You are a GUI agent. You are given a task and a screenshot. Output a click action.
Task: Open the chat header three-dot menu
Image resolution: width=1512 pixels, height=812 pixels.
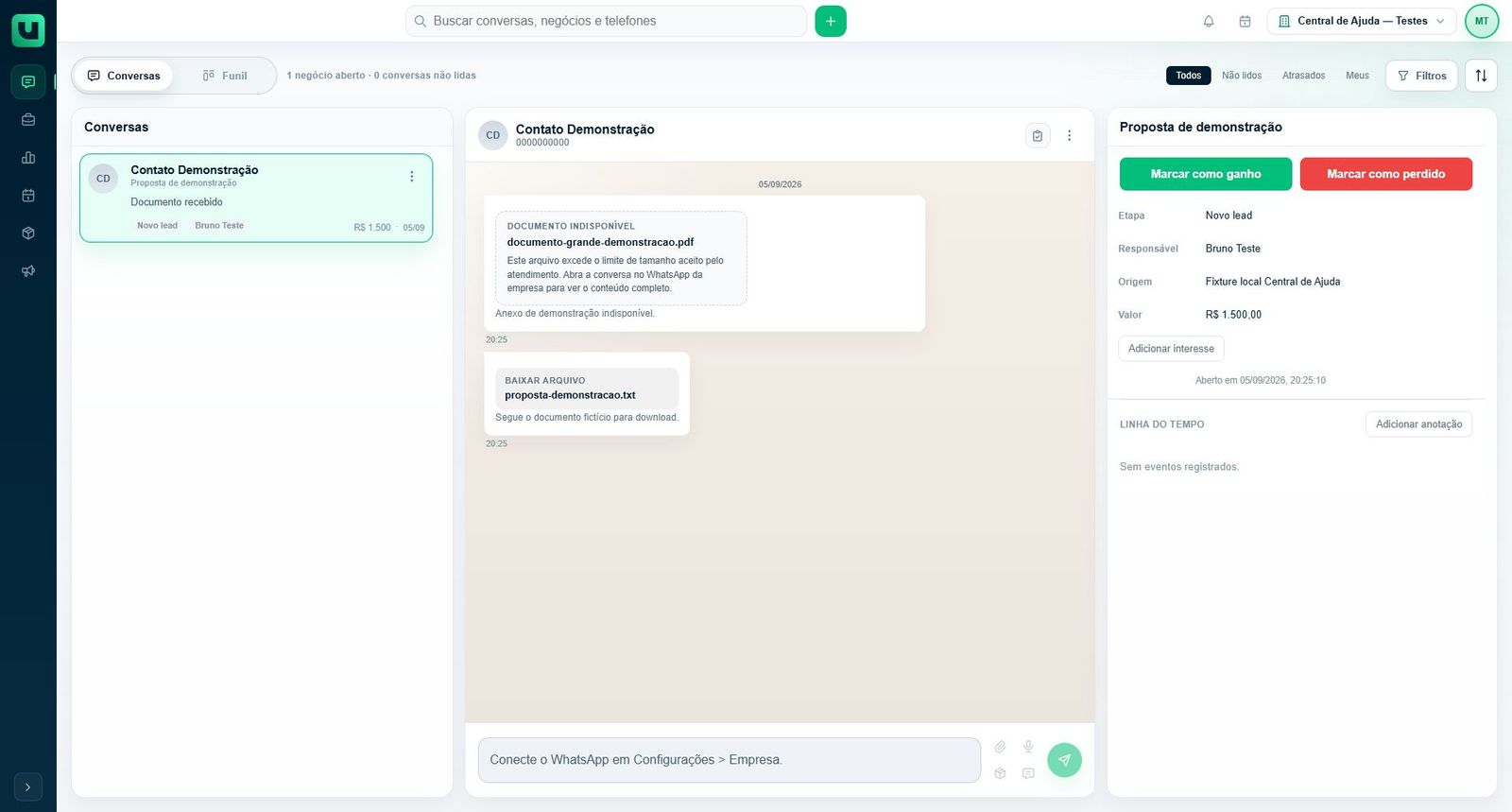point(1070,135)
